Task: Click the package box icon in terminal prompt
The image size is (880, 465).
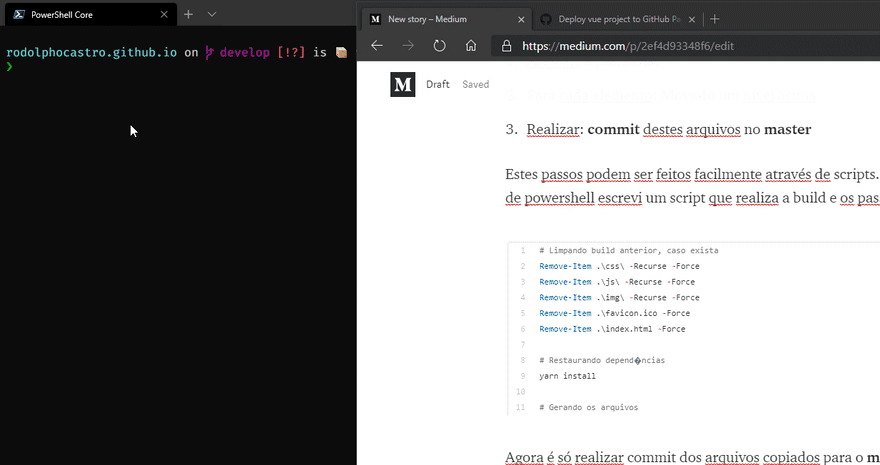Action: coord(341,52)
